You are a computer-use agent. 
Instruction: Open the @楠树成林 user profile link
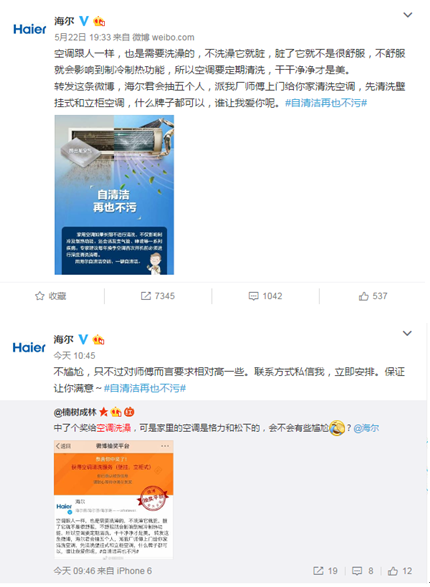tap(75, 412)
